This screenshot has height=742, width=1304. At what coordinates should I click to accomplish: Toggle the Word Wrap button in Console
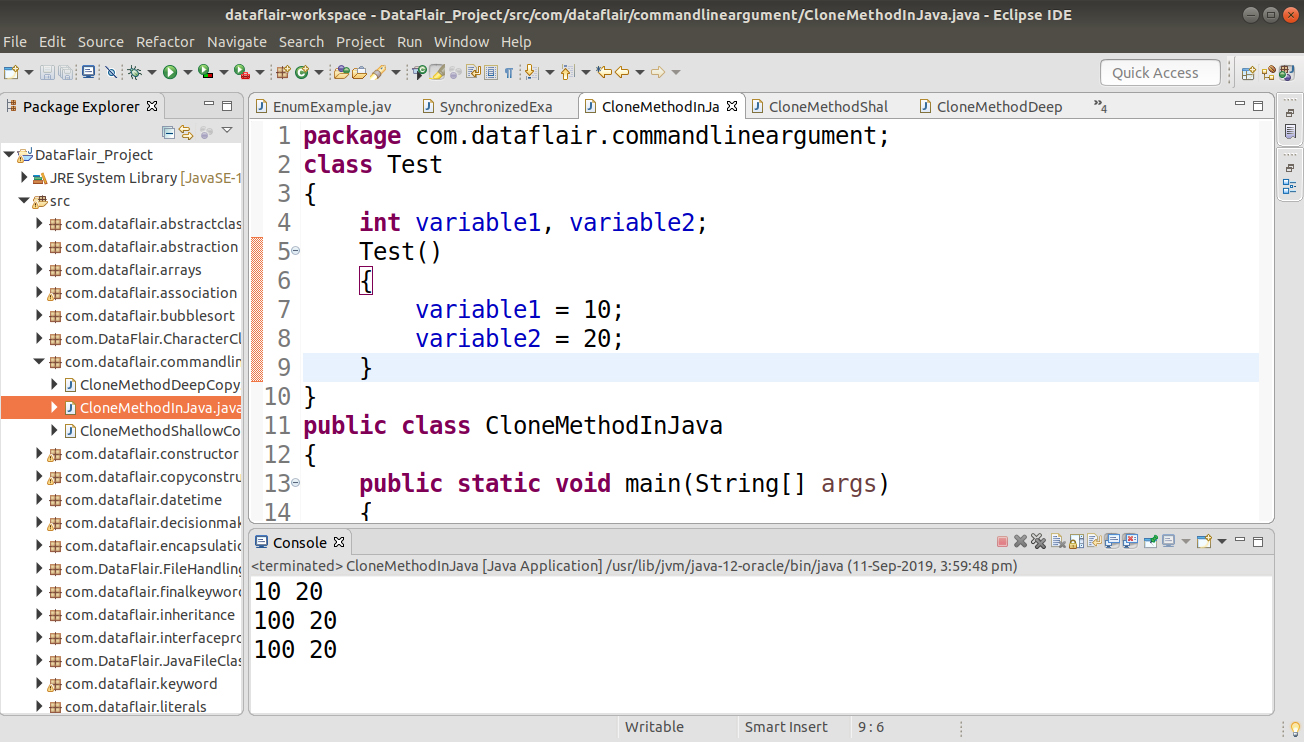coord(1094,541)
